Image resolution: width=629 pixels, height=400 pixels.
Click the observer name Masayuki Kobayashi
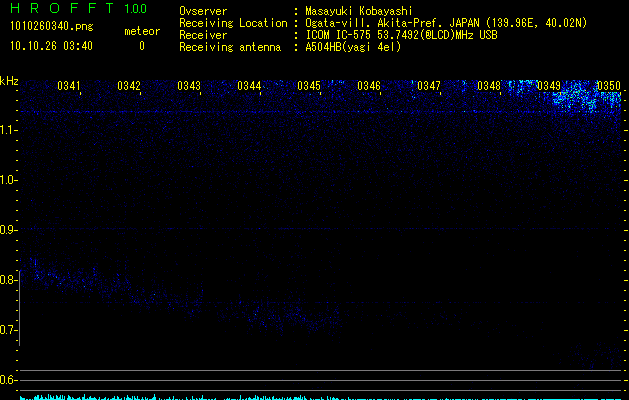coord(359,11)
